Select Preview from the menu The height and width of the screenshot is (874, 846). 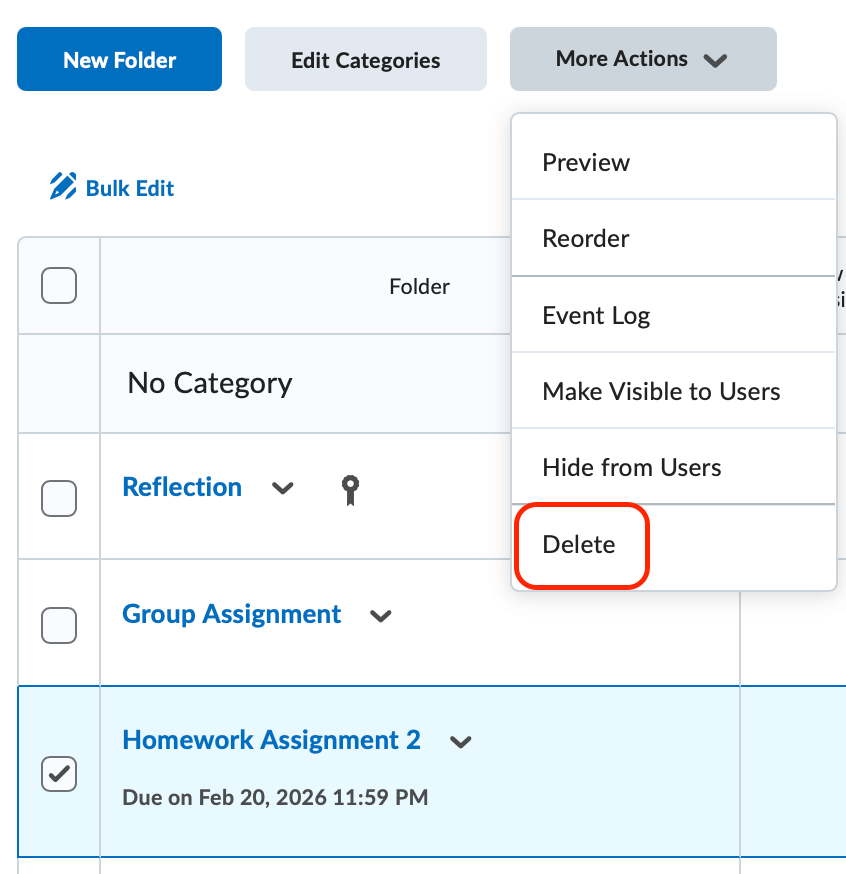point(586,162)
